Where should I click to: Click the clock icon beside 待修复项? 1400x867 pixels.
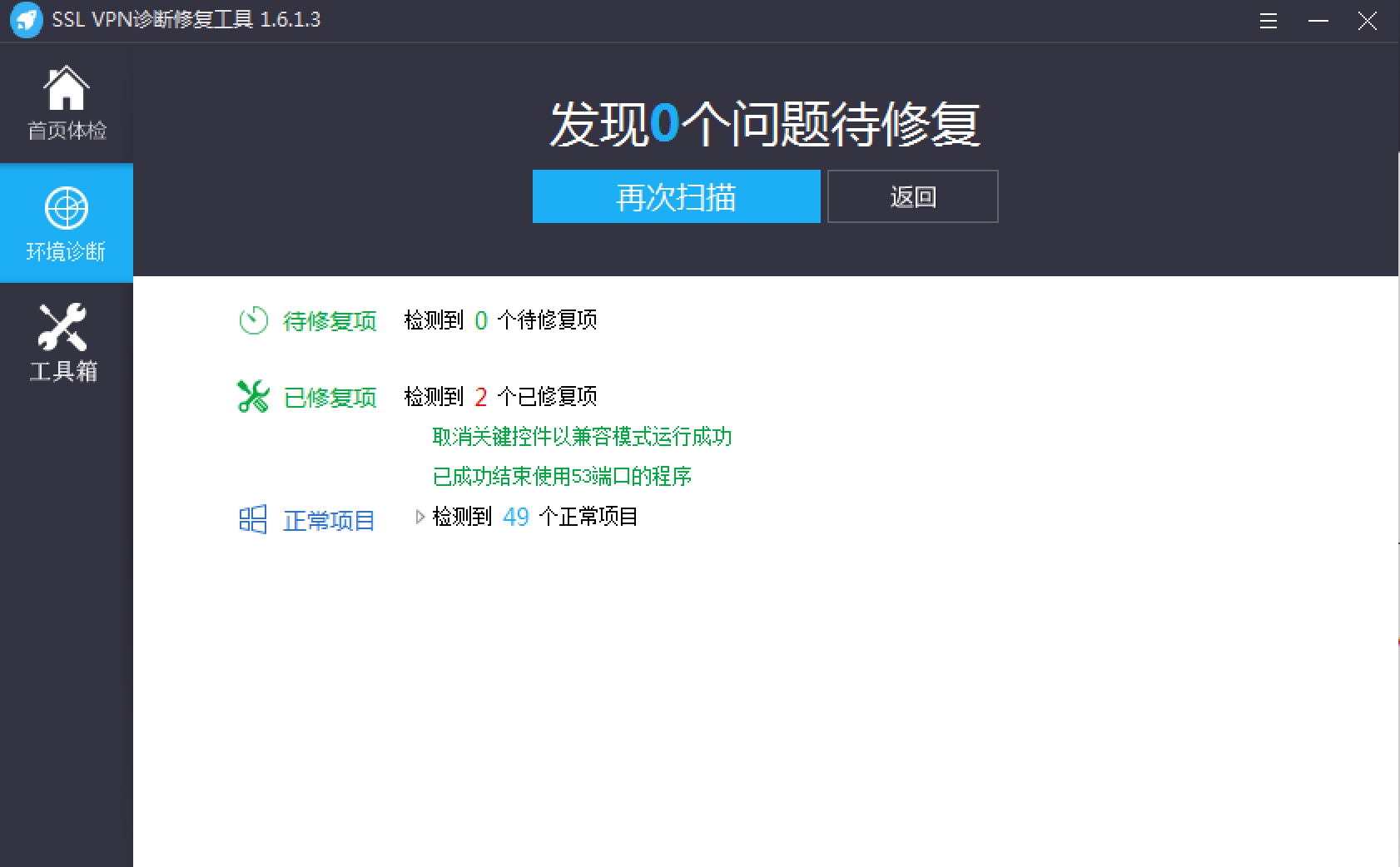[x=253, y=320]
